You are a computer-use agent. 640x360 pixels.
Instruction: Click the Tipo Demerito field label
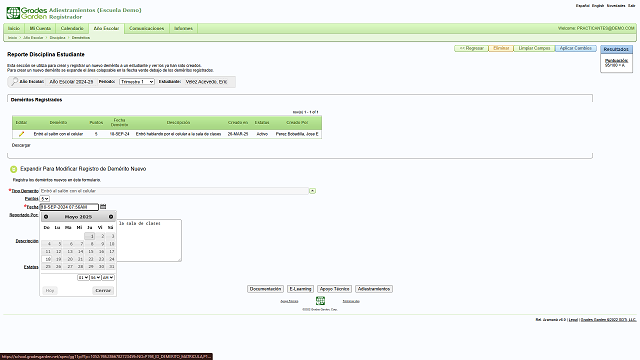click(x=24, y=191)
